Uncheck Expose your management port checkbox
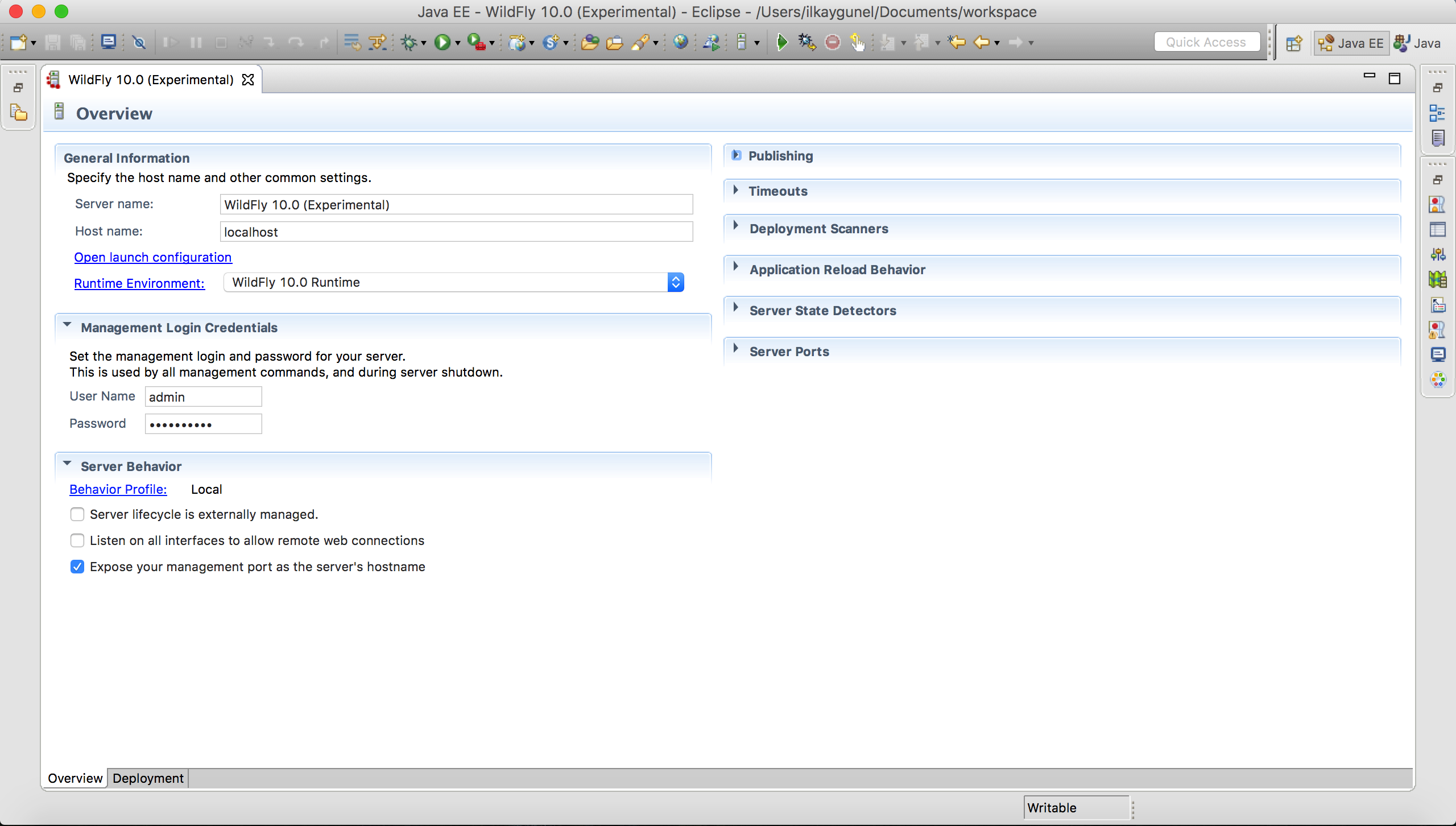This screenshot has width=1456, height=826. click(x=77, y=567)
